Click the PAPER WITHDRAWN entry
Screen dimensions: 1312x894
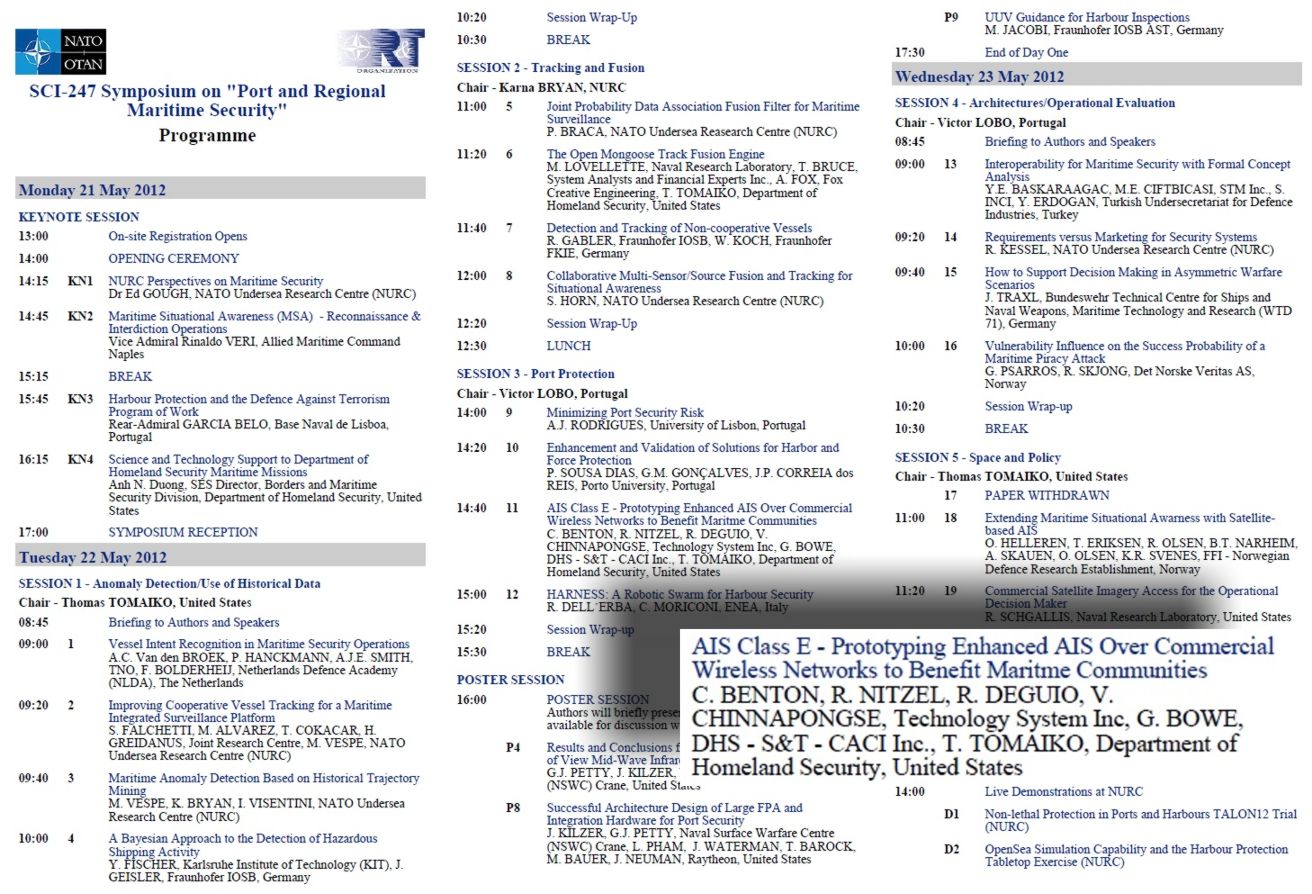click(1047, 496)
